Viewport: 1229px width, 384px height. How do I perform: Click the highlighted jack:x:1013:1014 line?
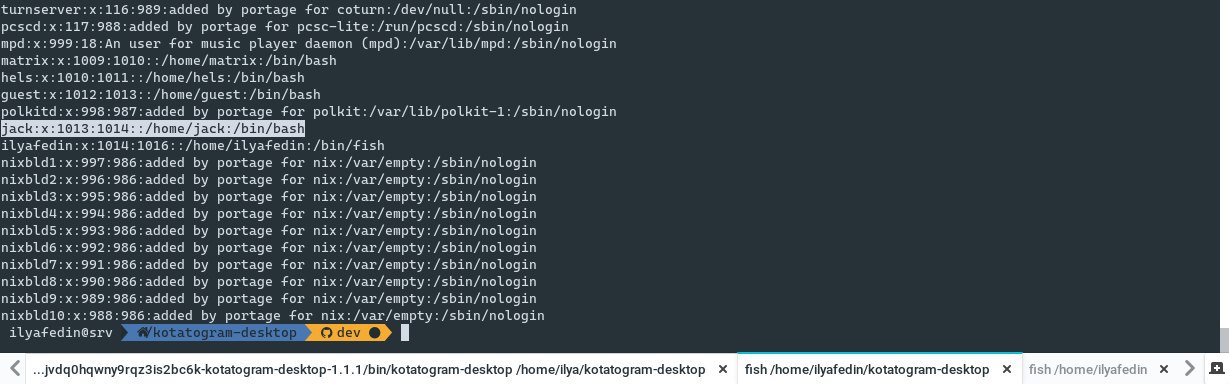[153, 128]
